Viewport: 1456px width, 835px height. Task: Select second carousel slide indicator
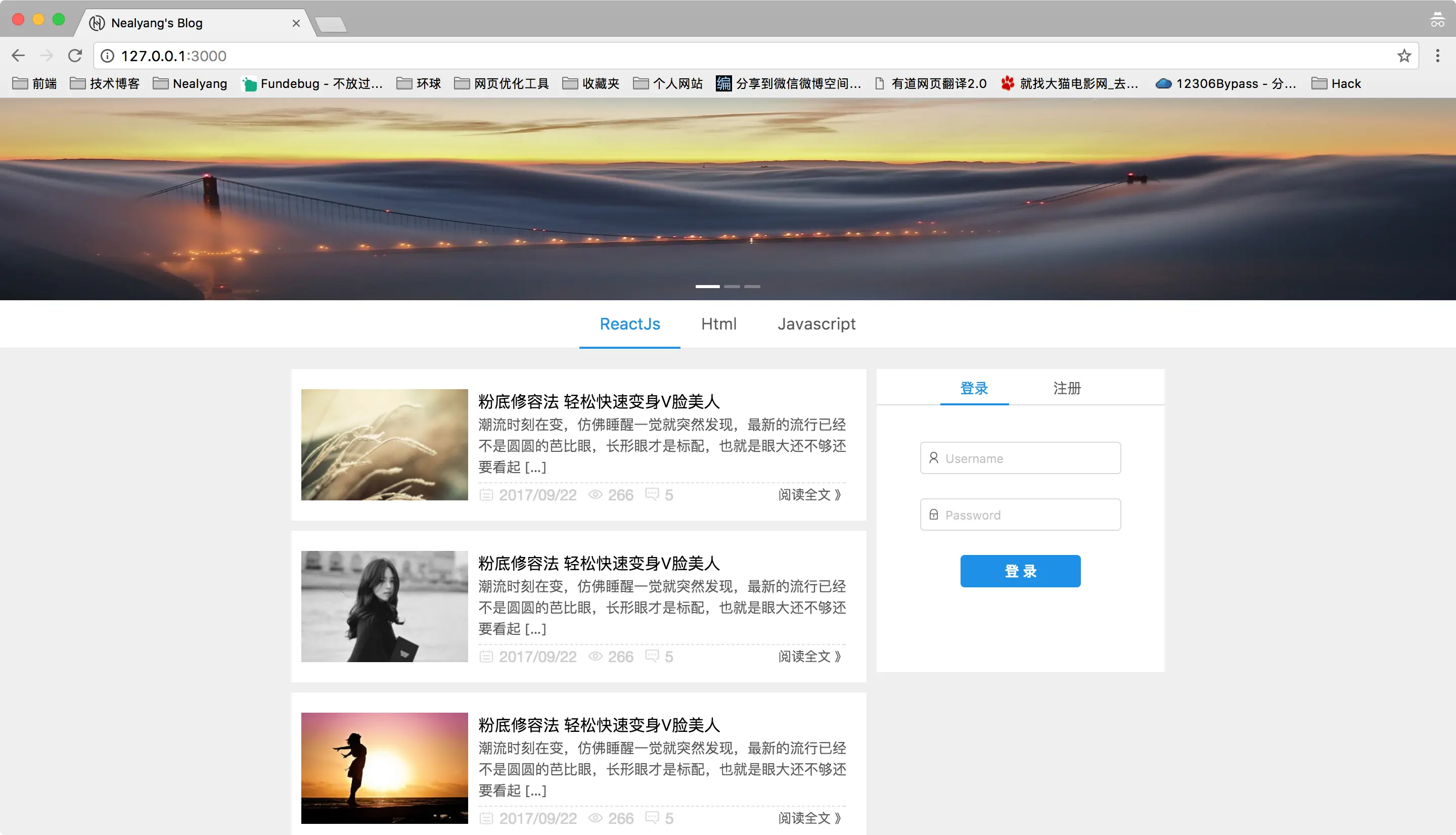tap(732, 286)
